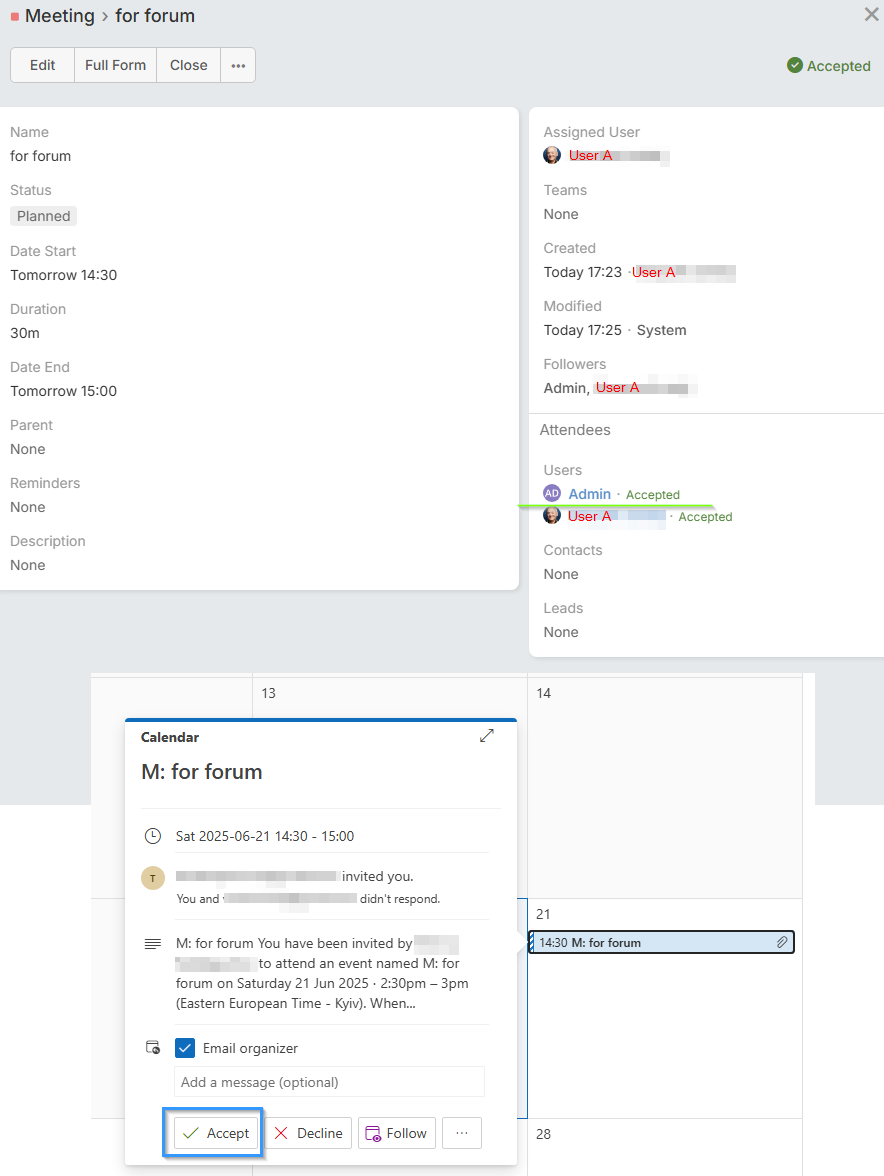Image resolution: width=884 pixels, height=1176 pixels.
Task: Click the assigned user's avatar photo
Action: pyautogui.click(x=552, y=155)
